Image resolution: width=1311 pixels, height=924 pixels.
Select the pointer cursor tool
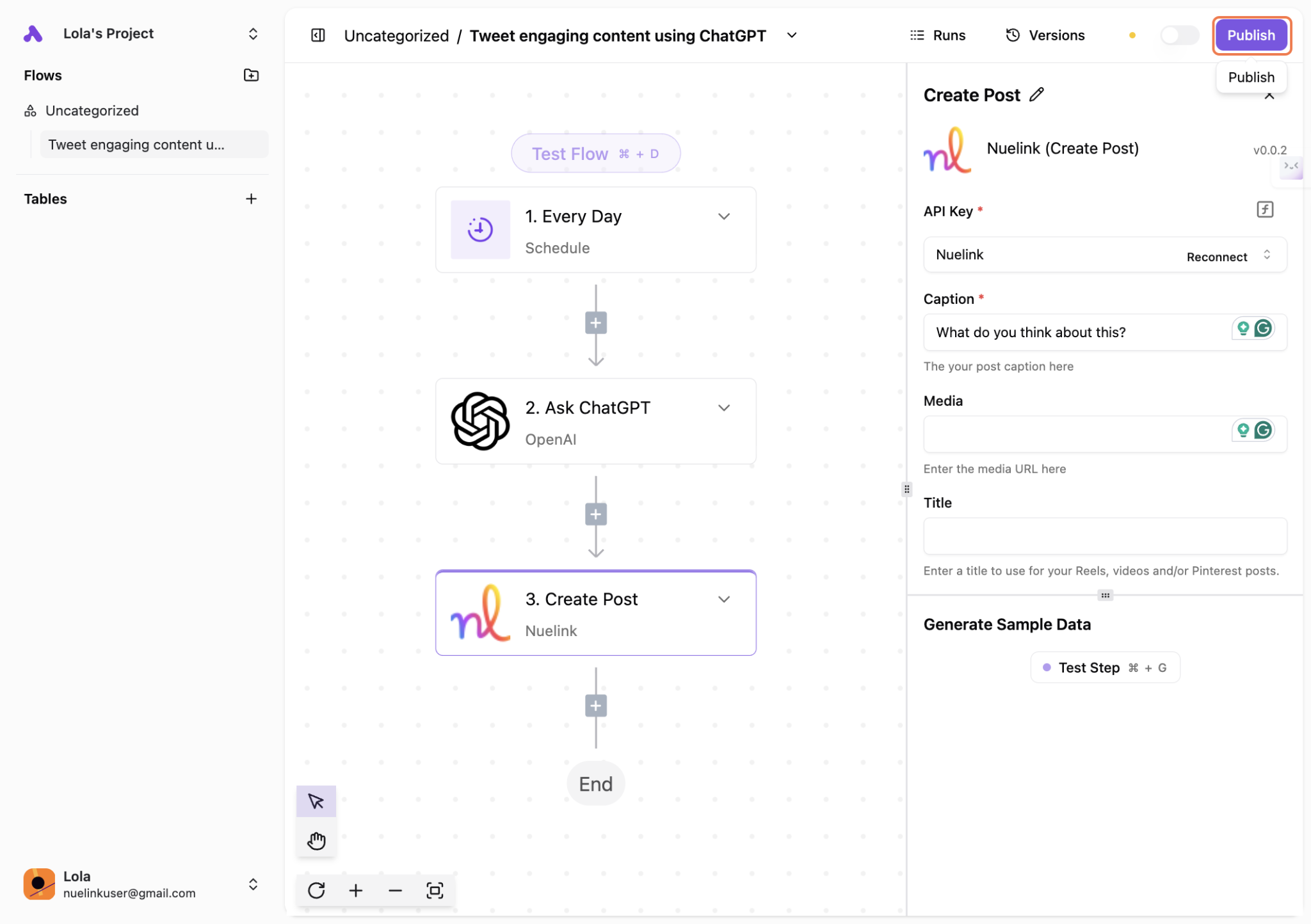point(316,801)
